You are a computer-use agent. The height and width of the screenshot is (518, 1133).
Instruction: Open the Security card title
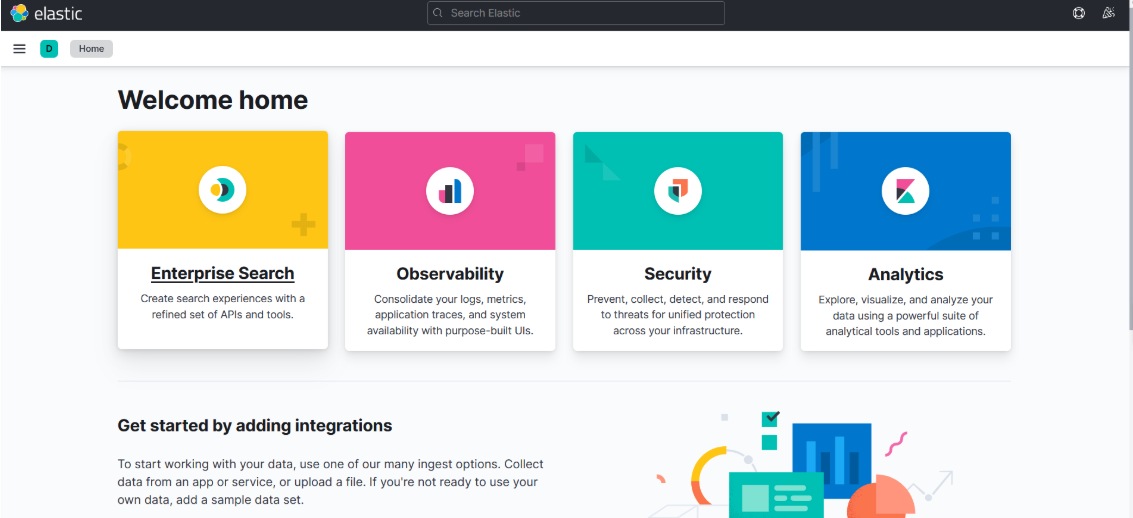tap(678, 274)
